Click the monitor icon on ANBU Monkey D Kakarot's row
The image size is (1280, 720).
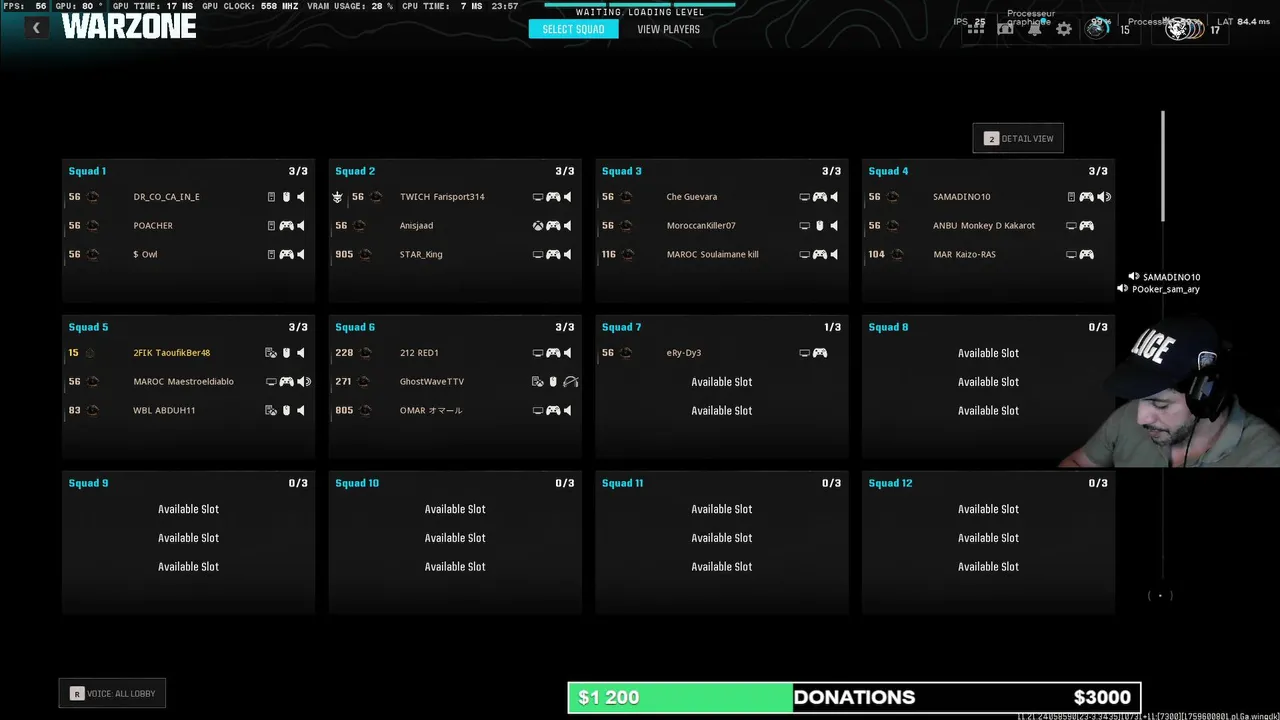tap(1071, 226)
